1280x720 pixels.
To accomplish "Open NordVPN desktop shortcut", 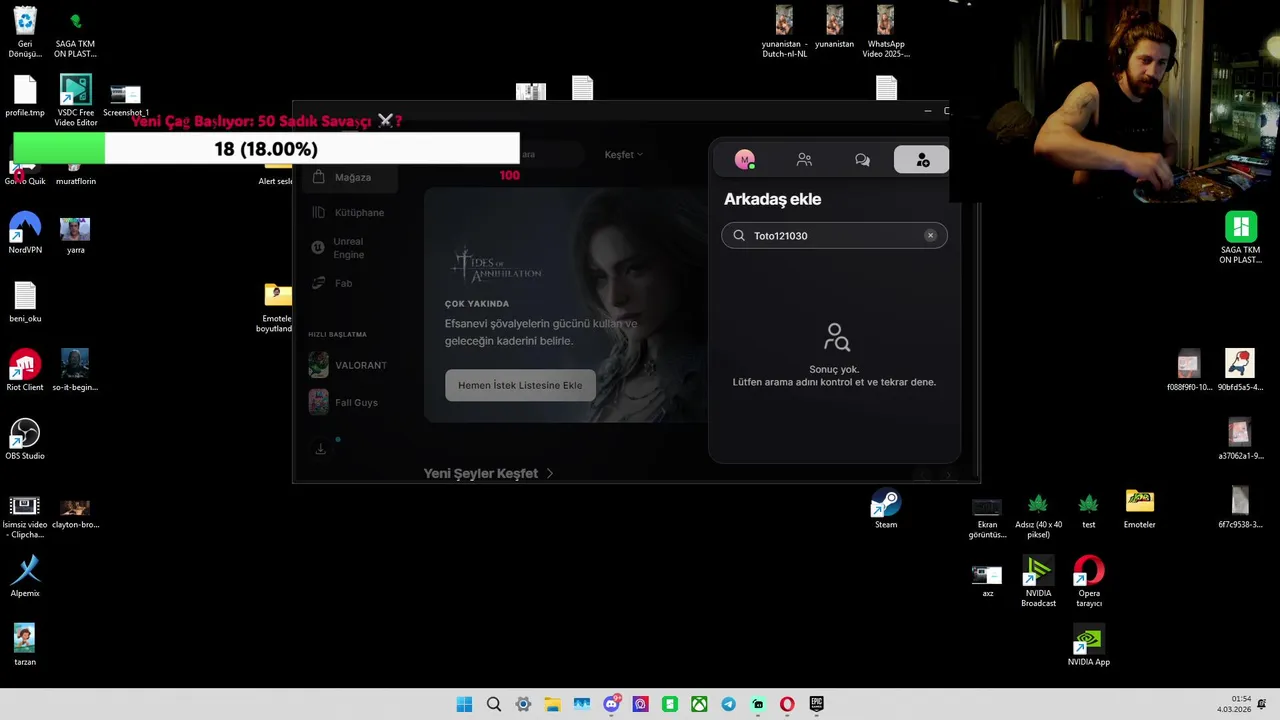I will coord(25,233).
